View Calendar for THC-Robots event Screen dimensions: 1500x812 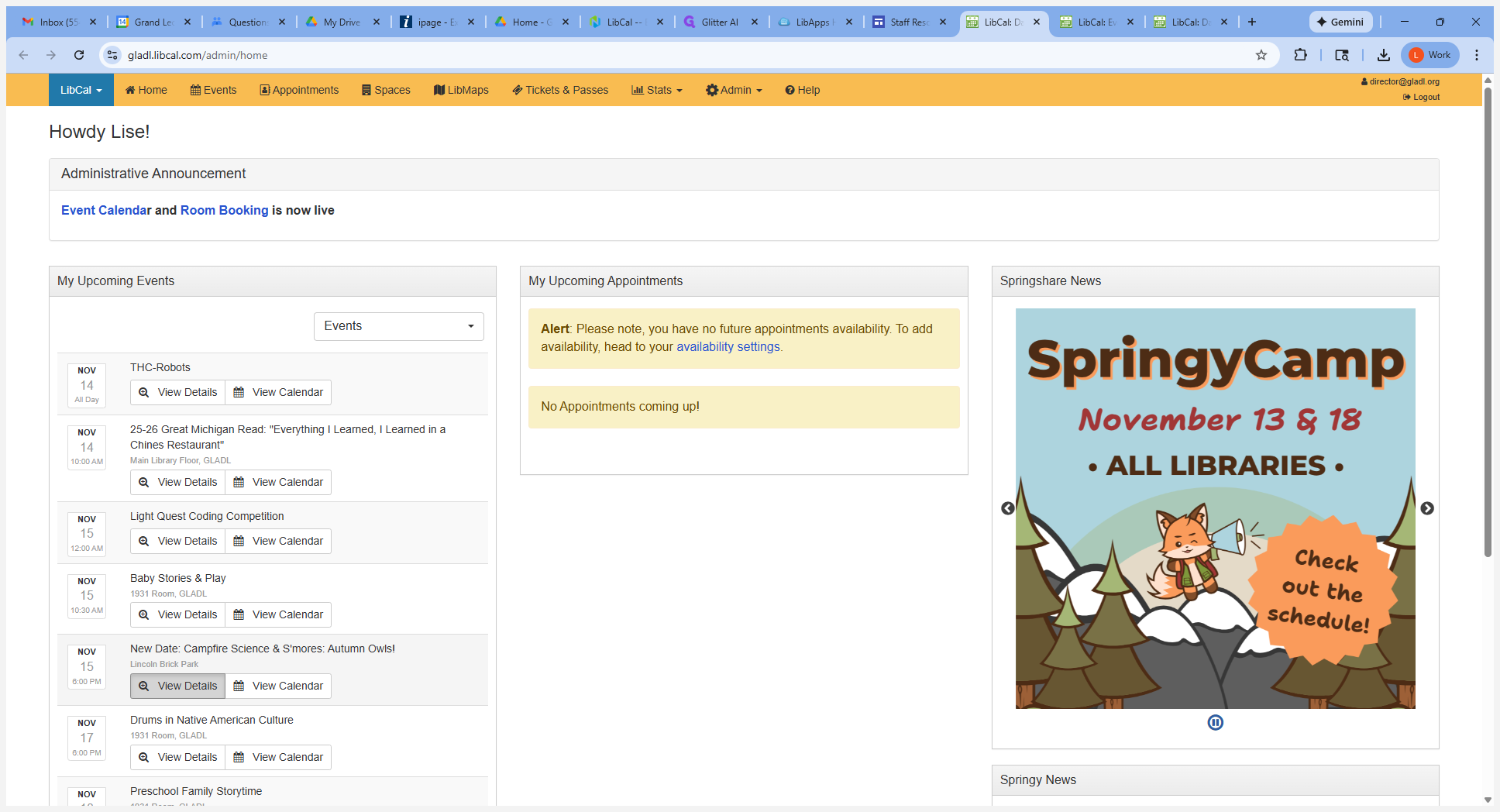pyautogui.click(x=278, y=392)
